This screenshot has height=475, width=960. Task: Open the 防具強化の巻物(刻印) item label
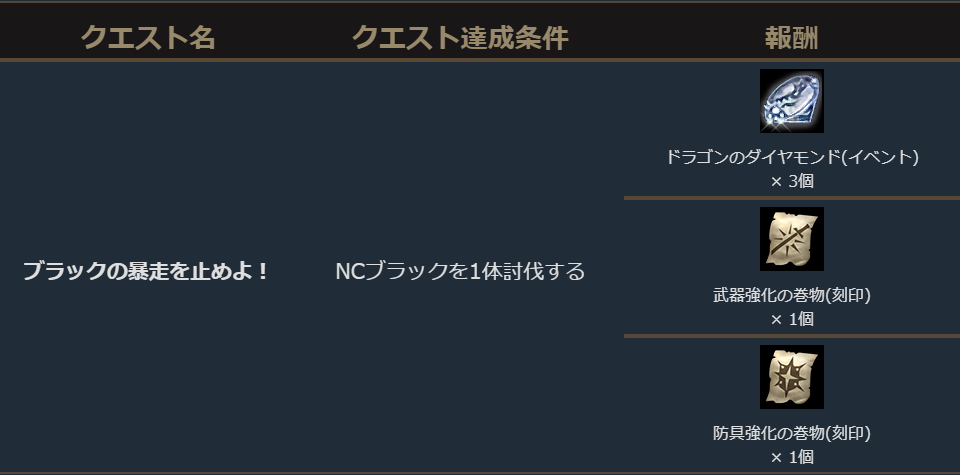[x=791, y=433]
